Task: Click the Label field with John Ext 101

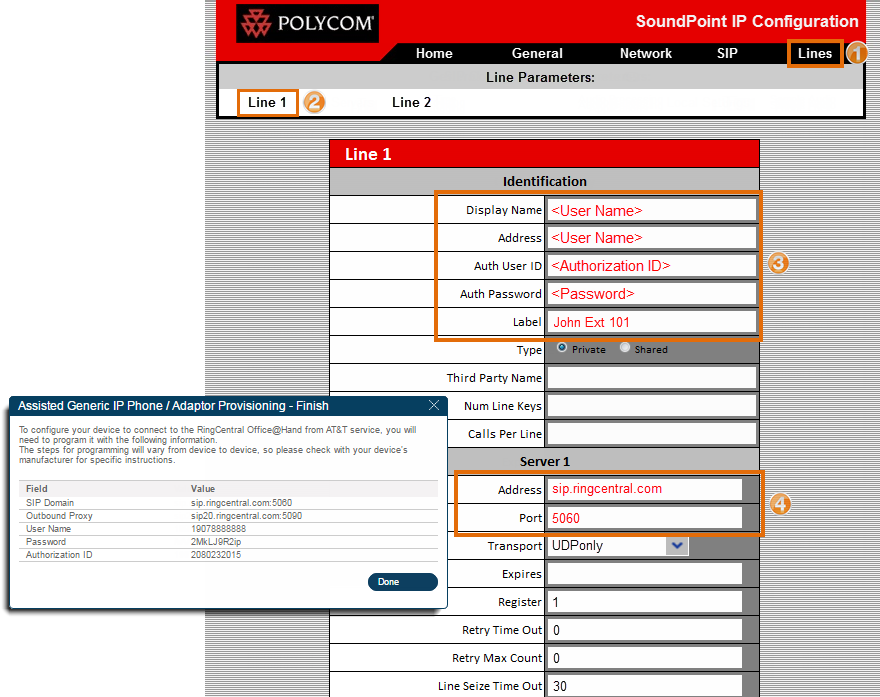Action: point(652,322)
